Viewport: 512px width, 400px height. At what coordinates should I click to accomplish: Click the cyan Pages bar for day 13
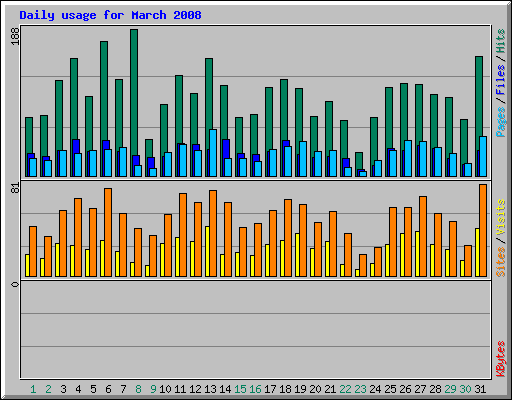[213, 153]
